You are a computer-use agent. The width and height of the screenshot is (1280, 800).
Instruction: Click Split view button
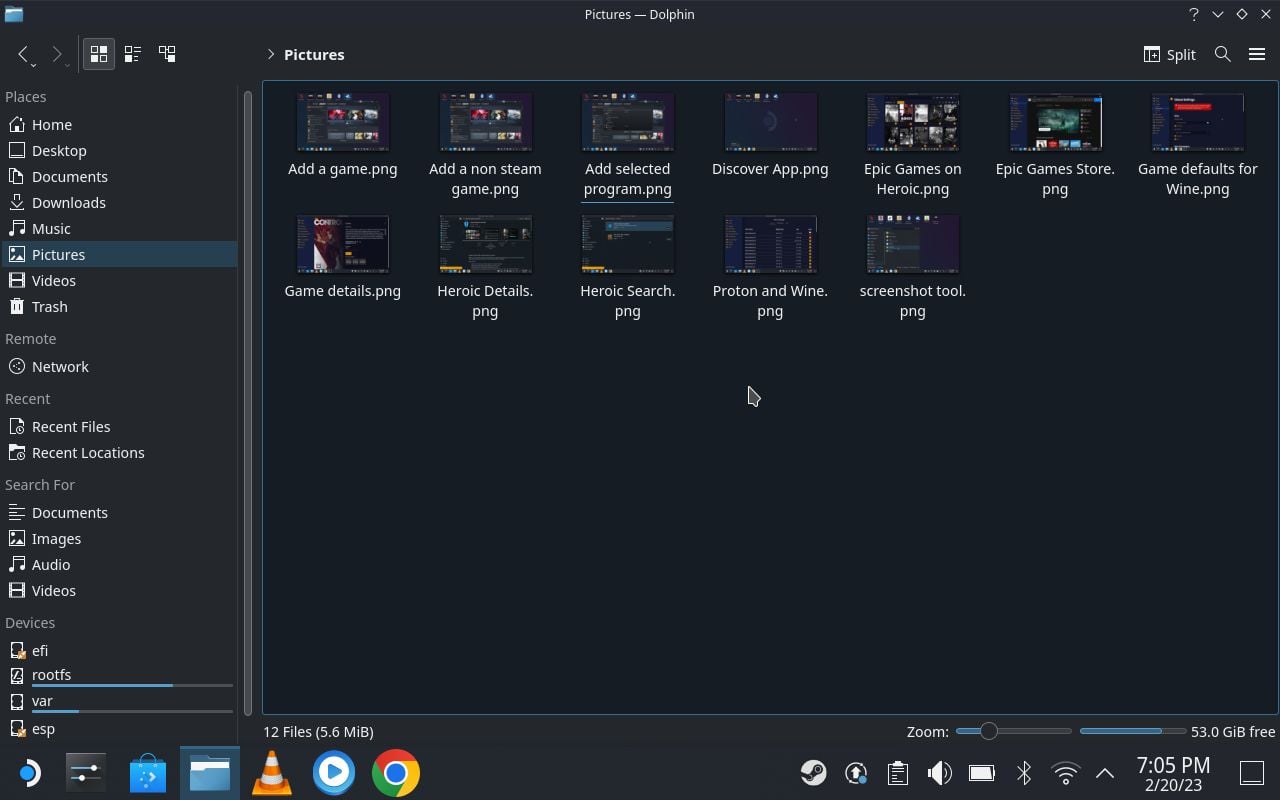pyautogui.click(x=1170, y=54)
